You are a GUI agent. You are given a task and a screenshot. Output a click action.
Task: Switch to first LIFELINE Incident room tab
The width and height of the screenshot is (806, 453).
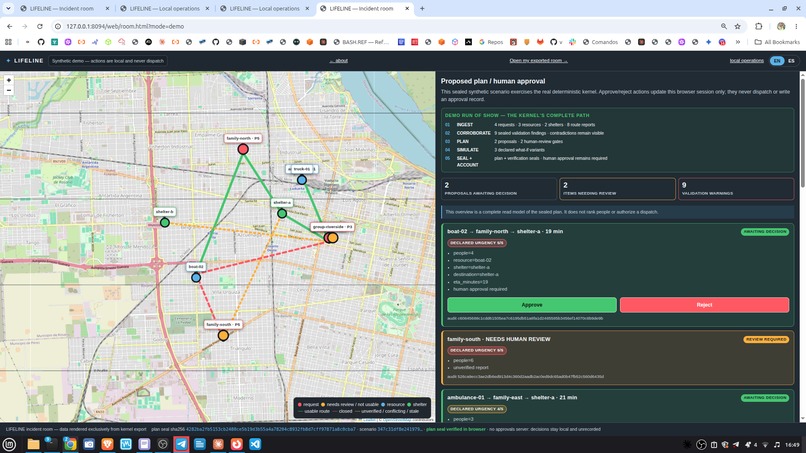[x=62, y=8]
